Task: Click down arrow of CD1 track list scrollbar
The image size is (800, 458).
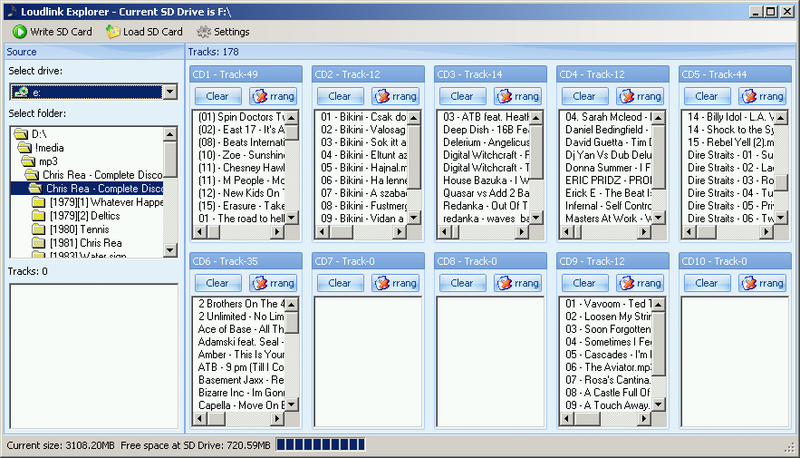Action: coord(292,218)
